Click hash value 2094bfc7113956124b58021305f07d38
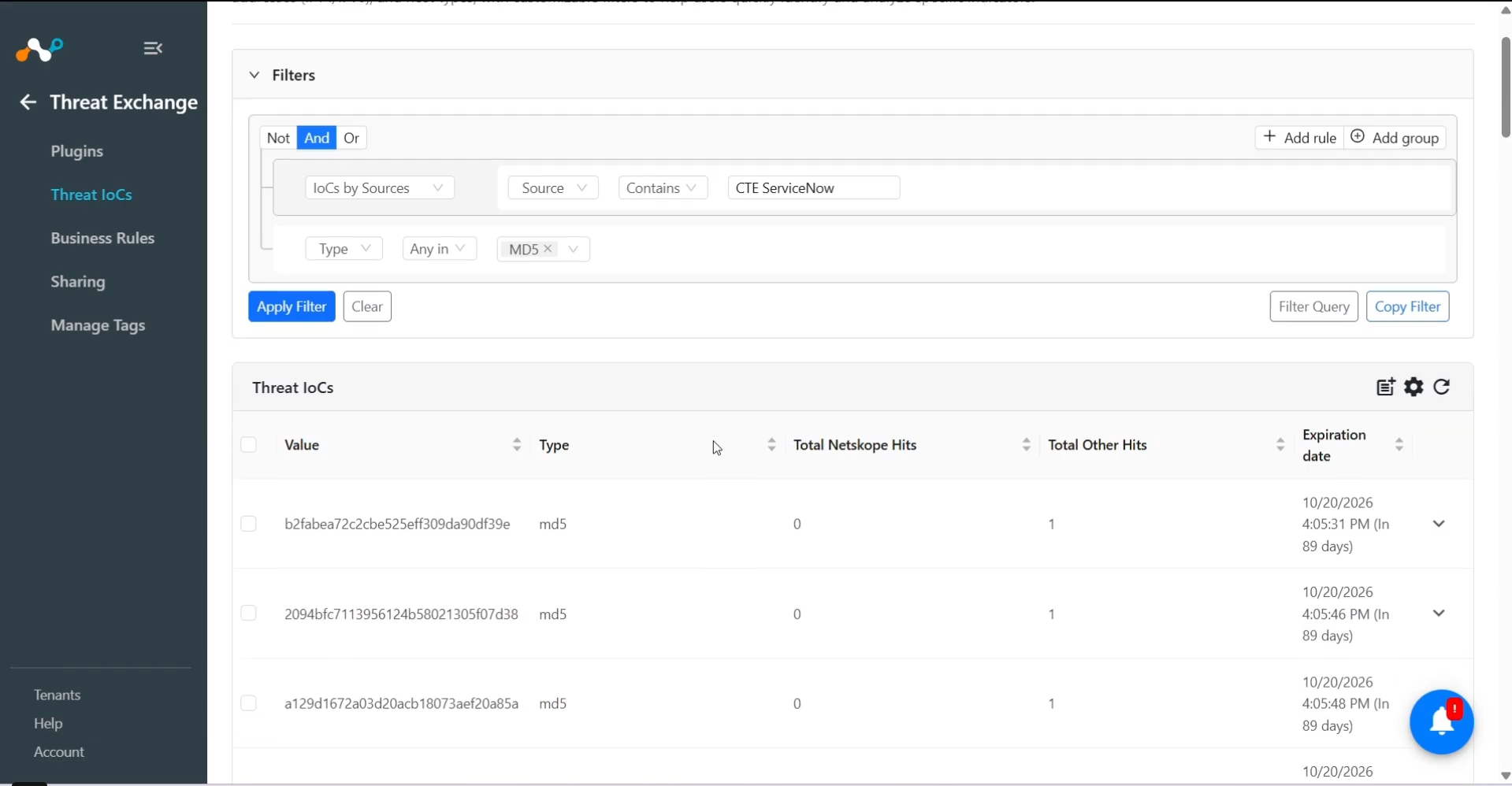This screenshot has height=786, width=1512. [401, 614]
